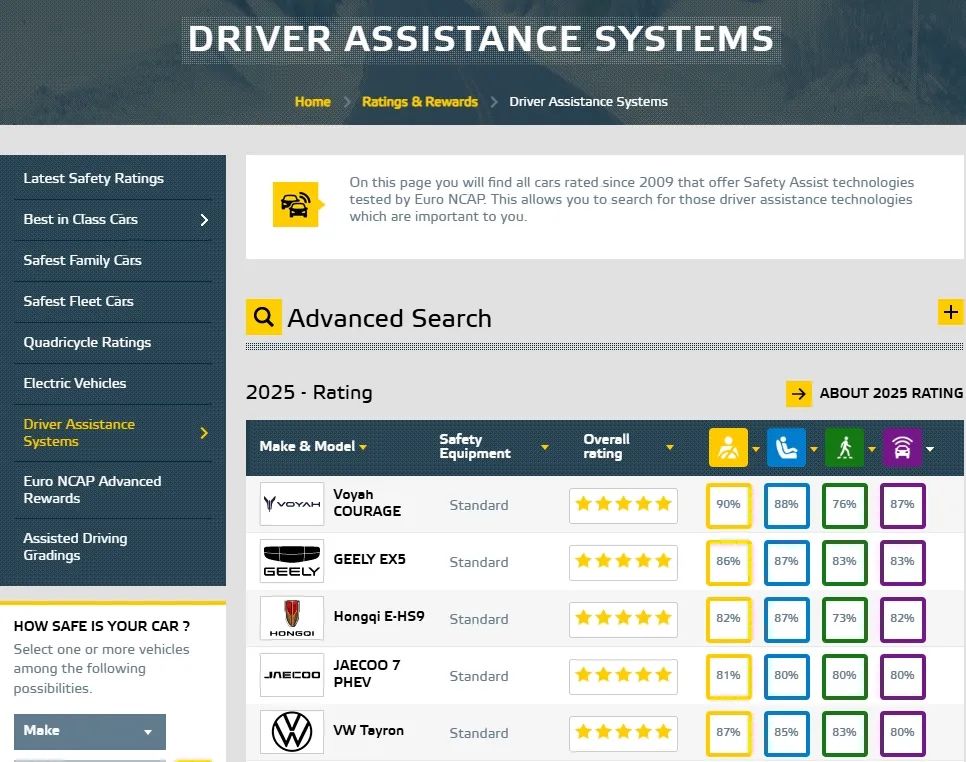Sort by adult occupant score arrow
966x762 pixels.
click(756, 449)
